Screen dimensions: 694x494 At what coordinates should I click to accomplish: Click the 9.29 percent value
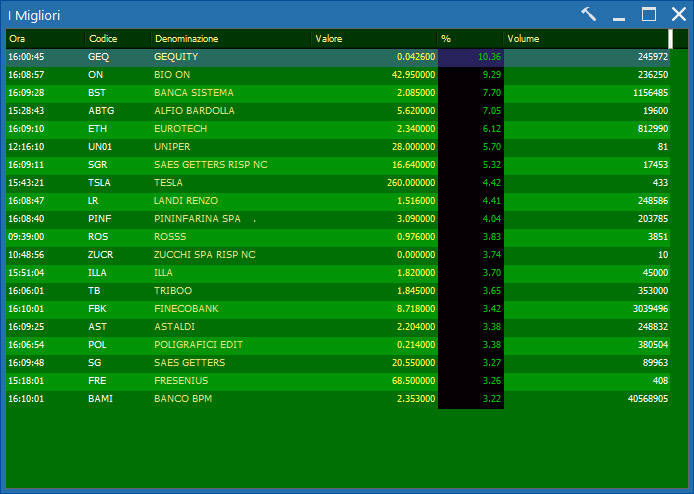pos(491,75)
